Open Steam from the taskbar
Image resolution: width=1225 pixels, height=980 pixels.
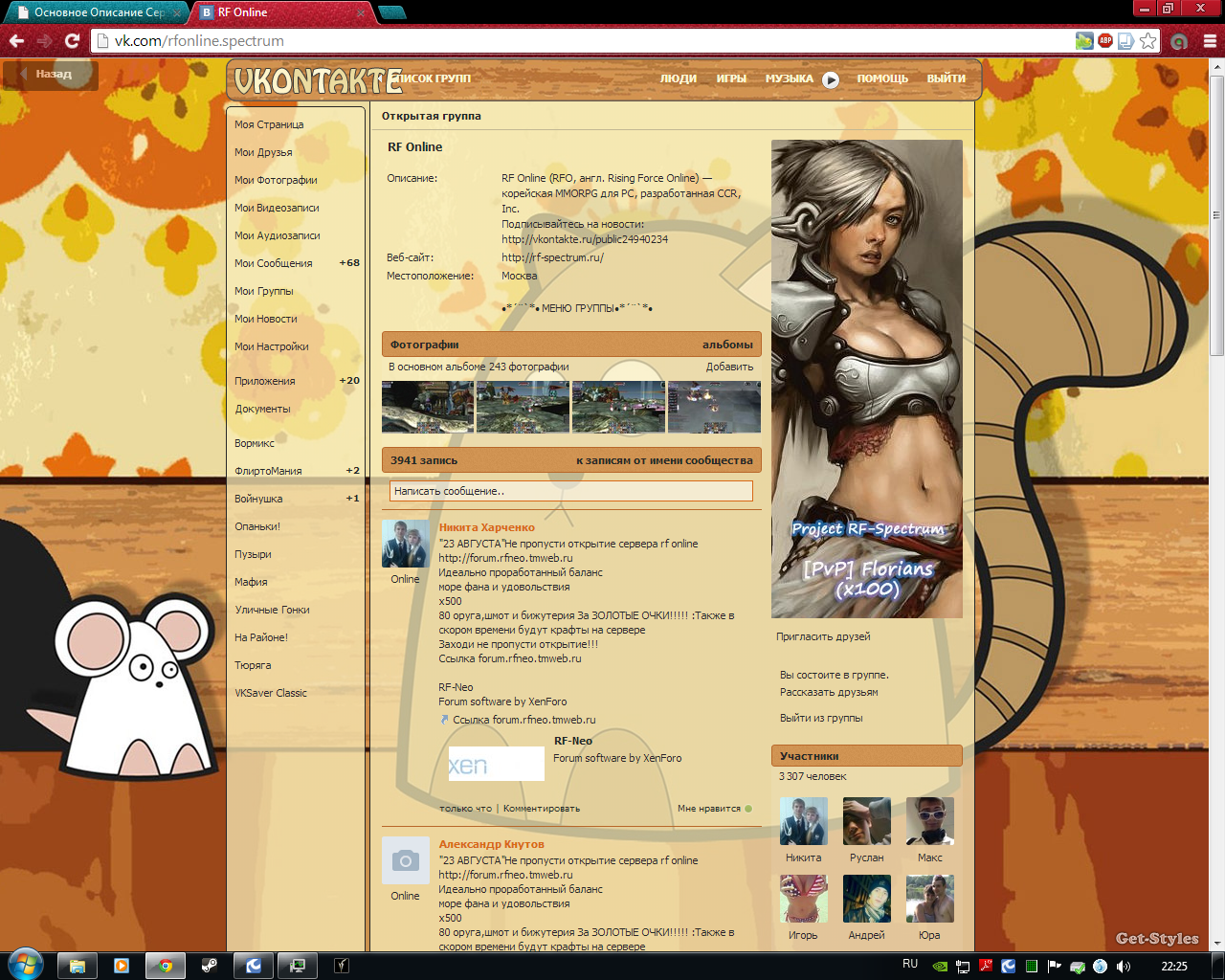[x=210, y=966]
